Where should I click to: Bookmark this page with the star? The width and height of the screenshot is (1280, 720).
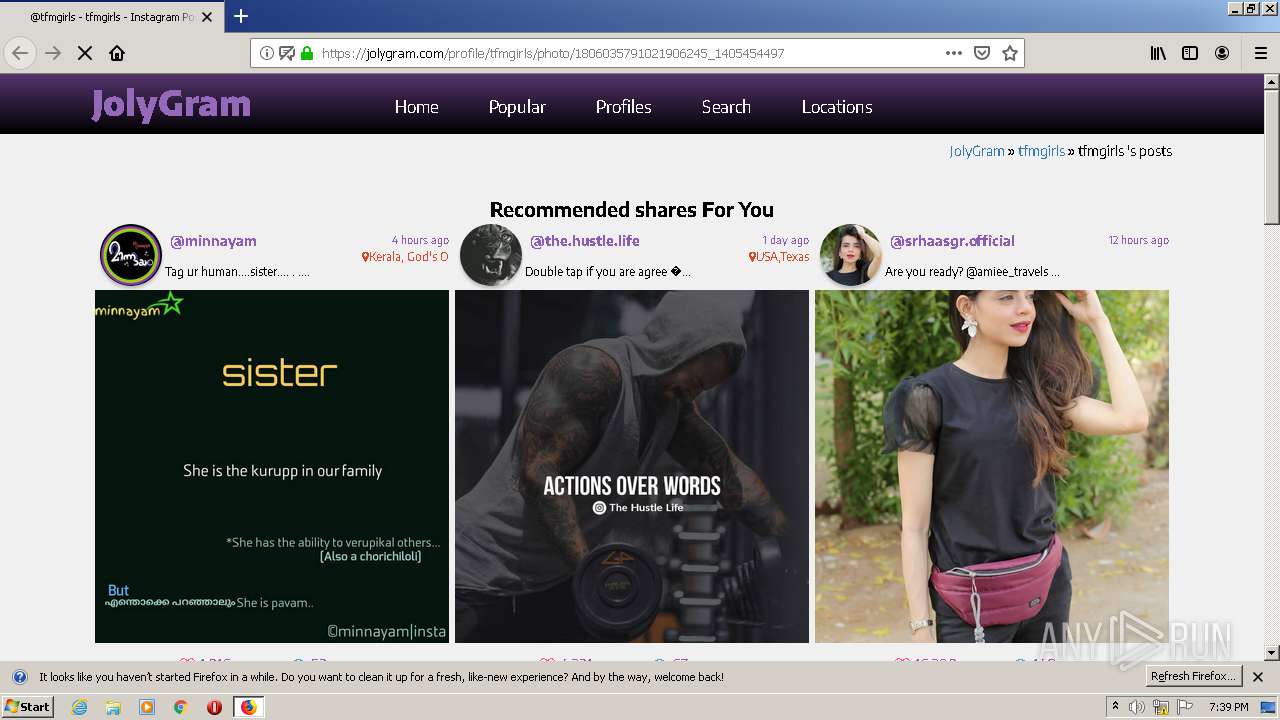click(1010, 53)
